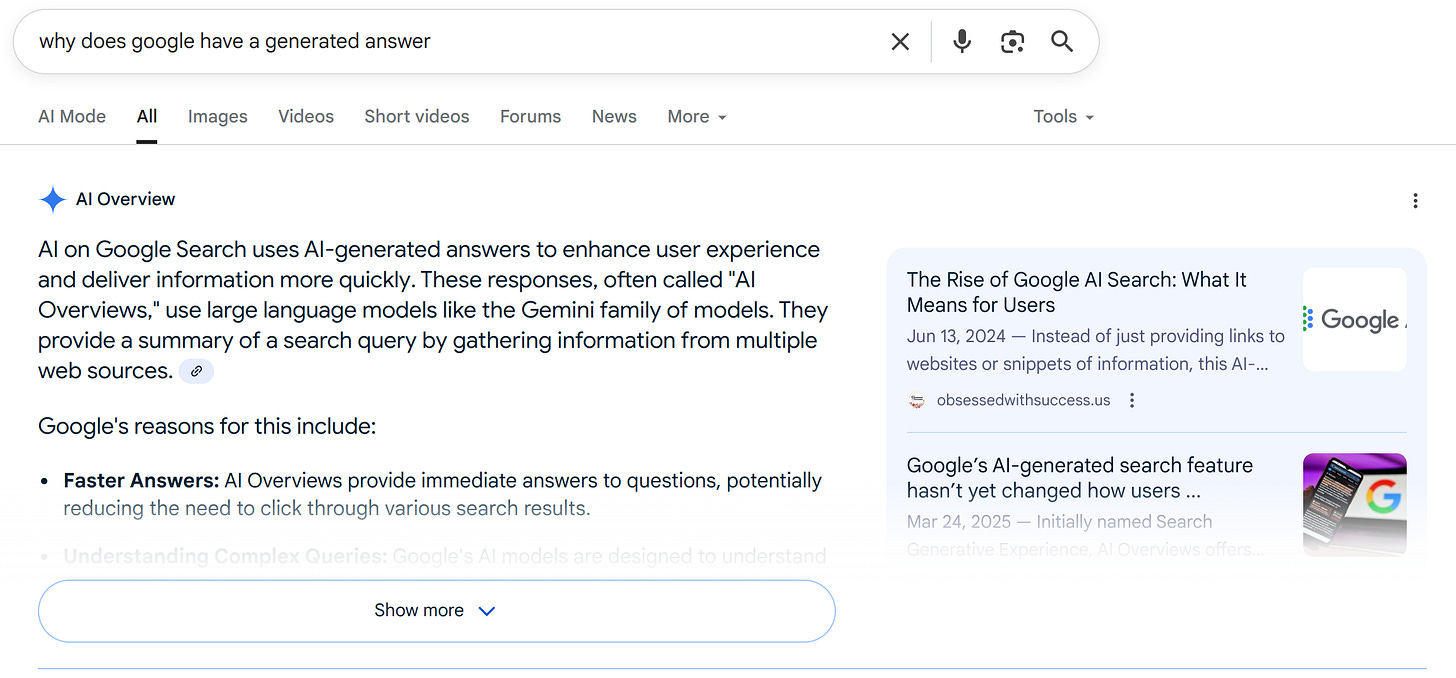
Task: Open the Videos tab
Action: pos(306,116)
